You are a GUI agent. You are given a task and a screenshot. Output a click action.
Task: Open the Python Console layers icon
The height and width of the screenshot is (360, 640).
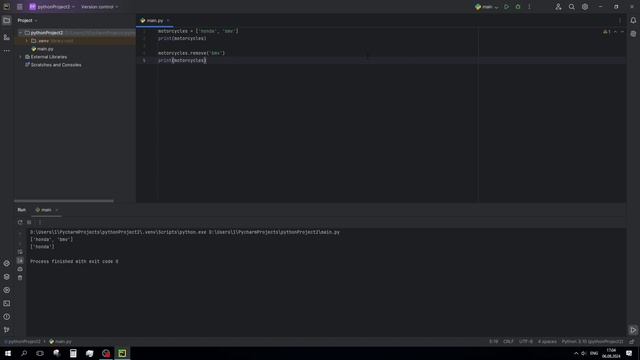click(7, 277)
